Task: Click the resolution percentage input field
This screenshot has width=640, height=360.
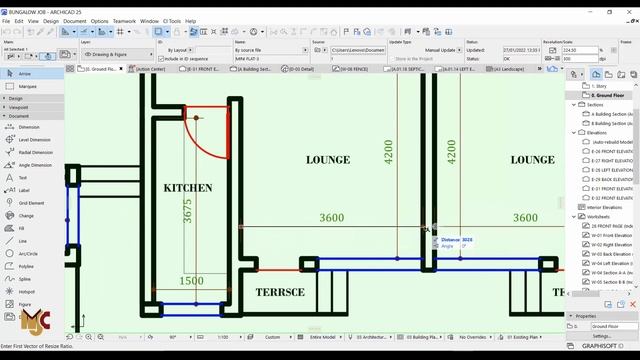Action: coord(580,50)
